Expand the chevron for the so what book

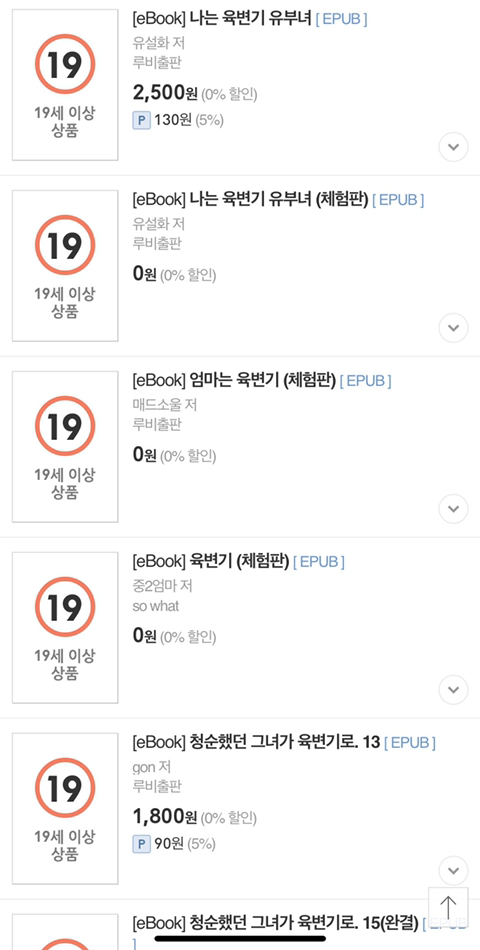click(x=453, y=689)
